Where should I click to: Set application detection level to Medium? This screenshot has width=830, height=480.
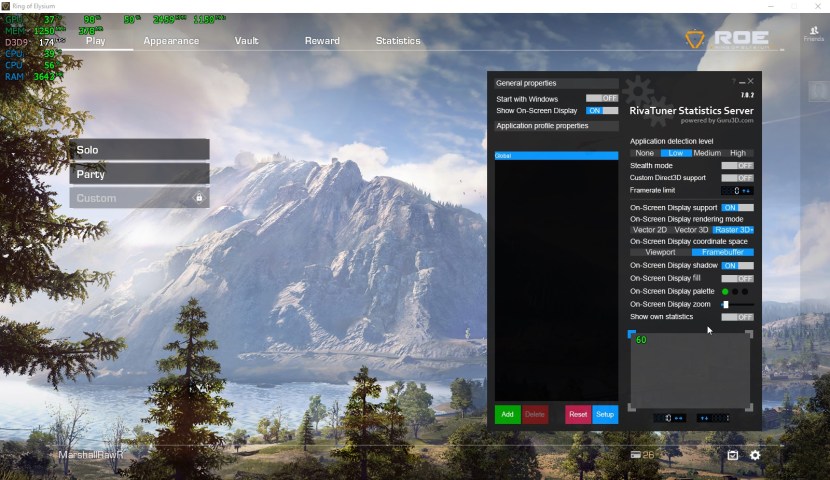(x=706, y=153)
